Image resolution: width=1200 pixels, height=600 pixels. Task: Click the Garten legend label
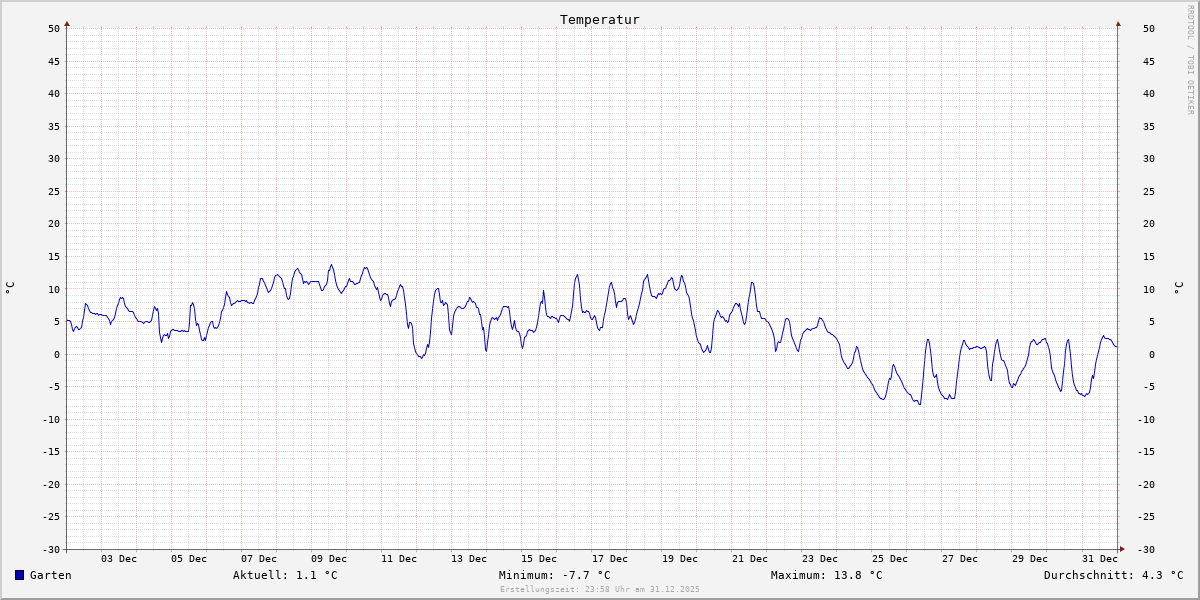click(50, 575)
